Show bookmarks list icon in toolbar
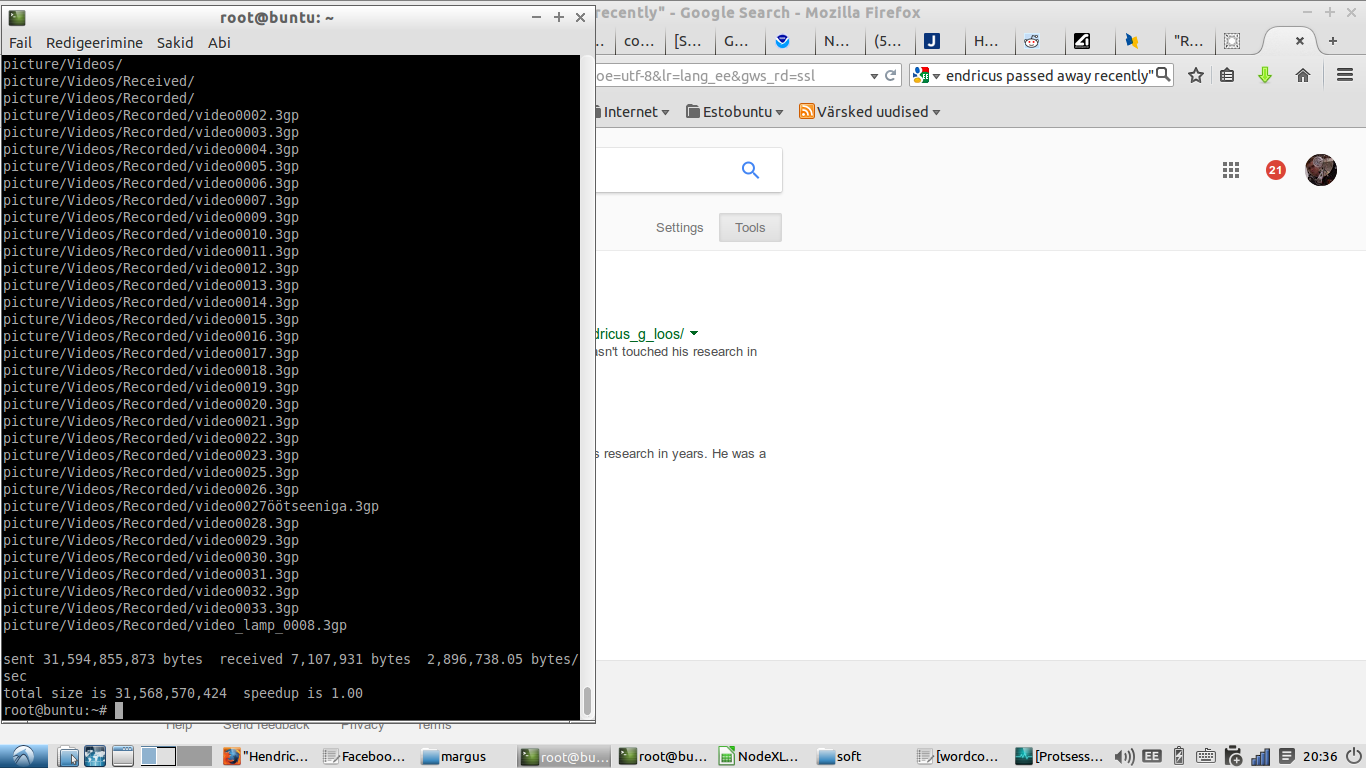 [x=1228, y=76]
